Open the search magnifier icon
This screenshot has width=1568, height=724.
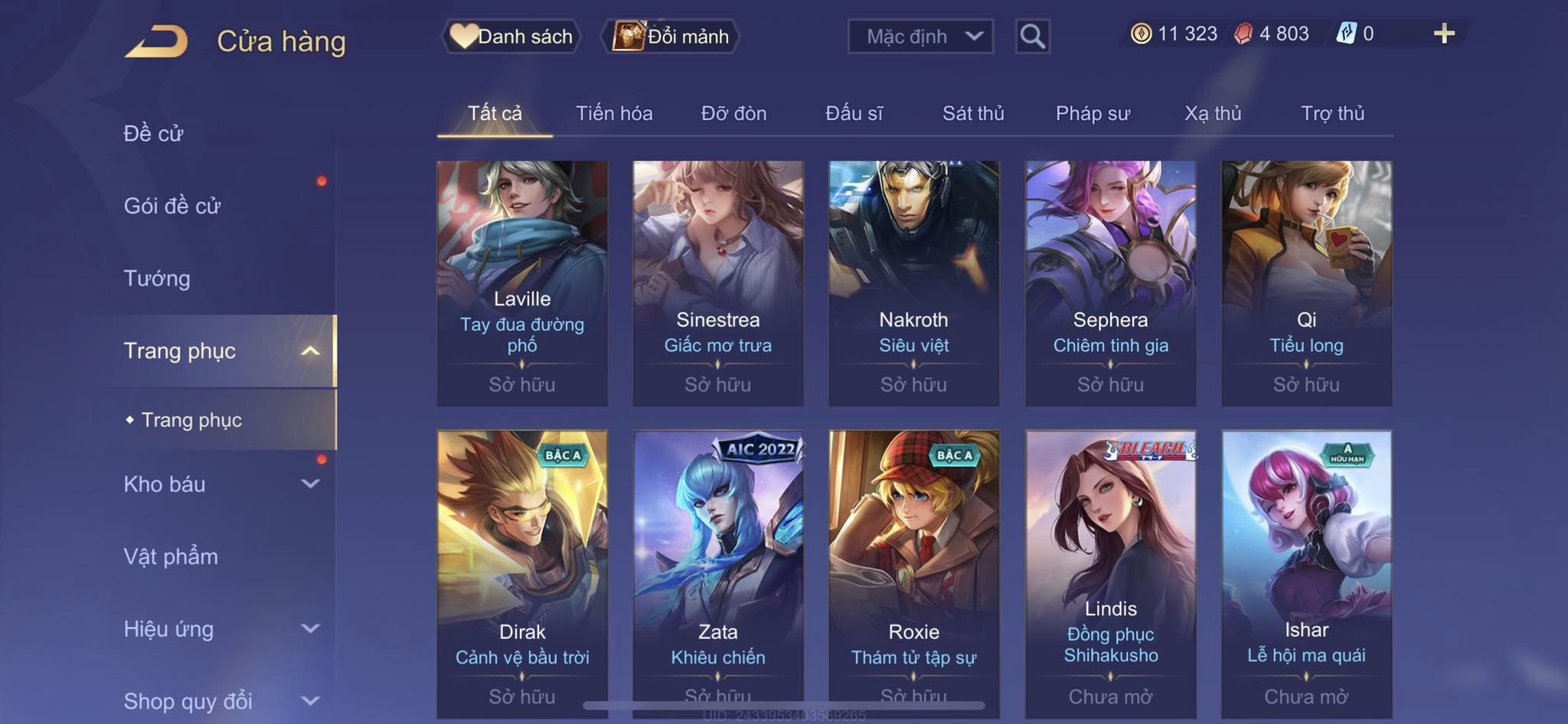(1032, 36)
